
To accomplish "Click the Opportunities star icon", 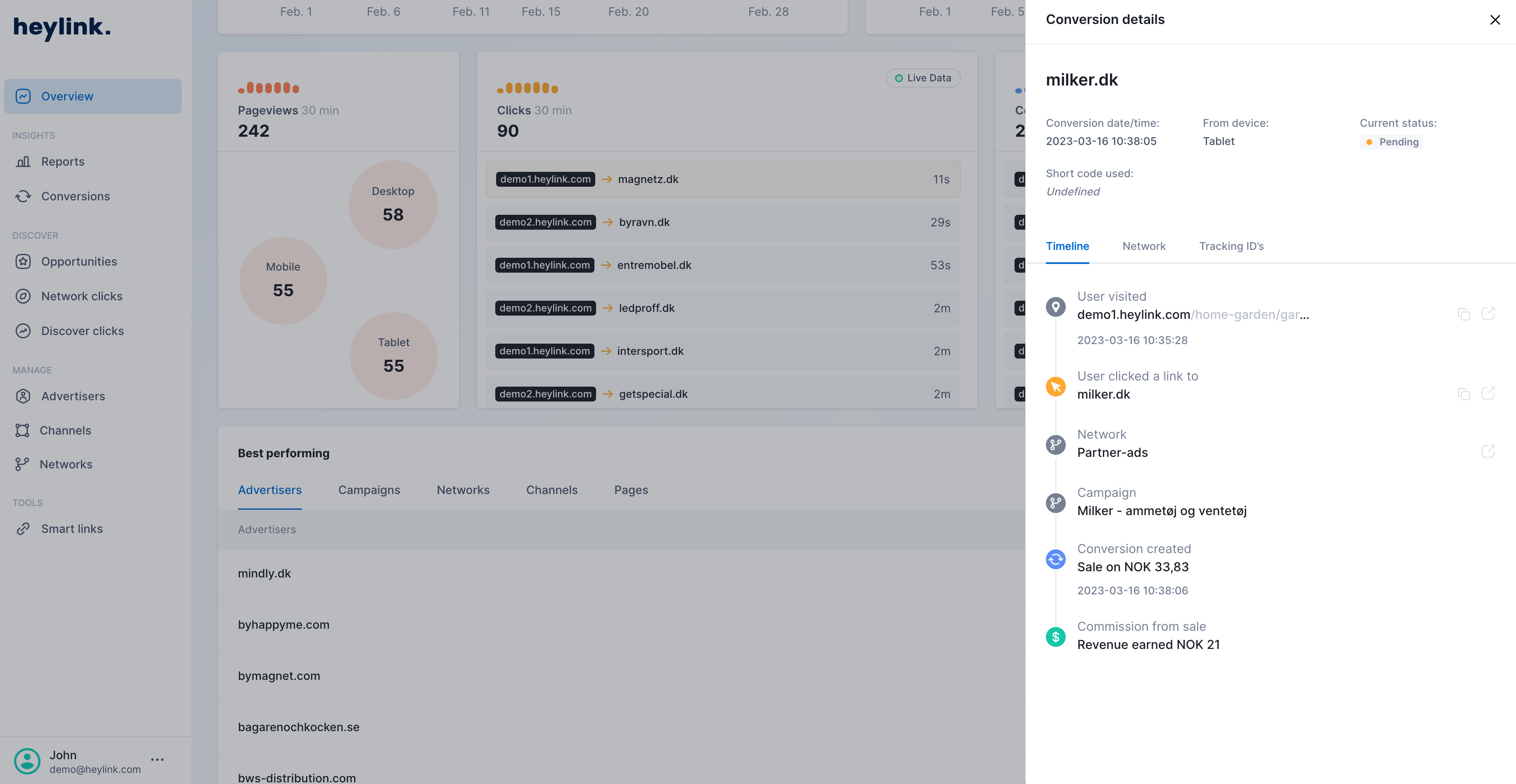I will coord(22,261).
